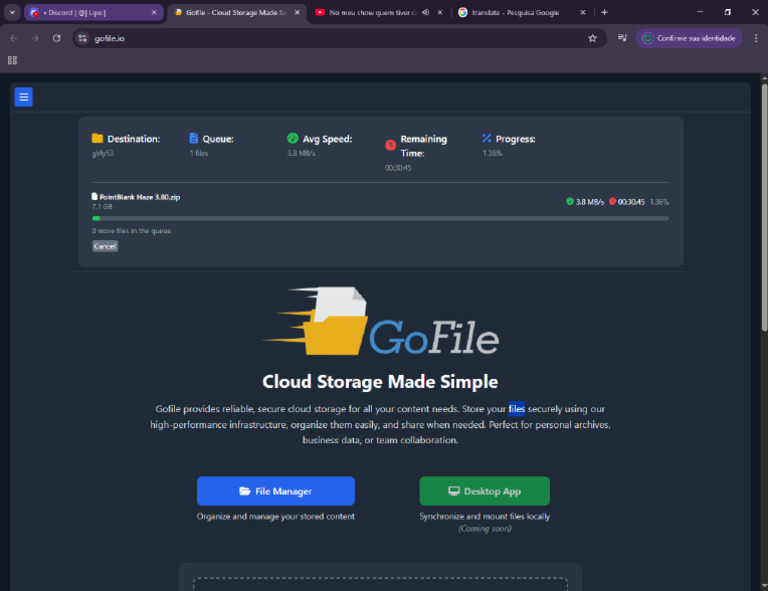Switch to the Discord tab
The width and height of the screenshot is (768, 591).
[93, 12]
